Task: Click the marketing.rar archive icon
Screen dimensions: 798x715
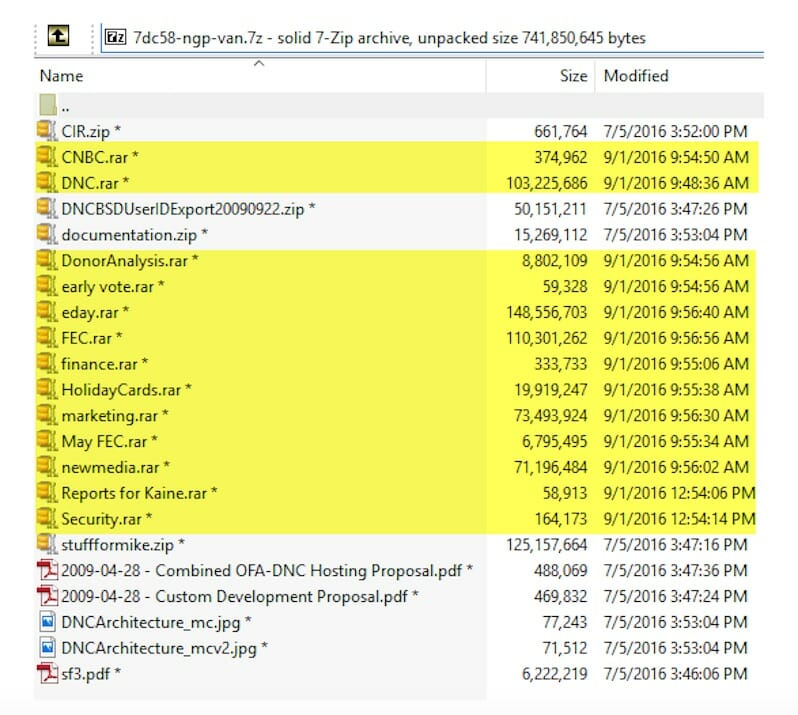Action: tap(47, 416)
